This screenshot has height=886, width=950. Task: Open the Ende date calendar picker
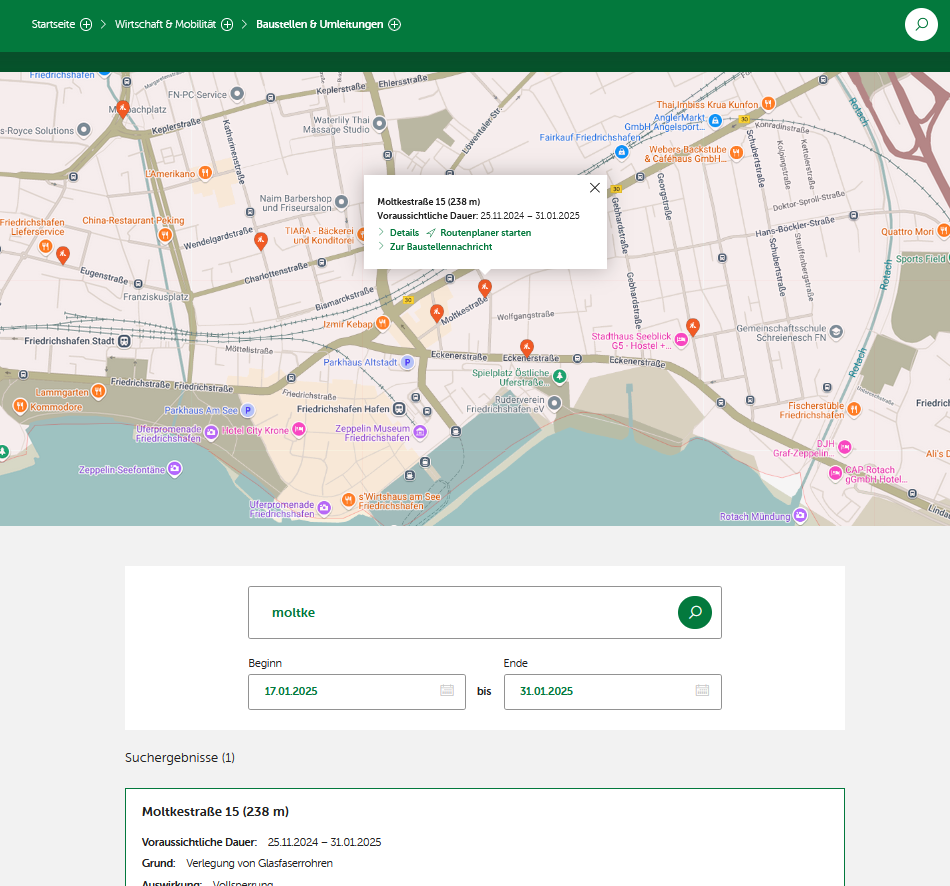702,691
